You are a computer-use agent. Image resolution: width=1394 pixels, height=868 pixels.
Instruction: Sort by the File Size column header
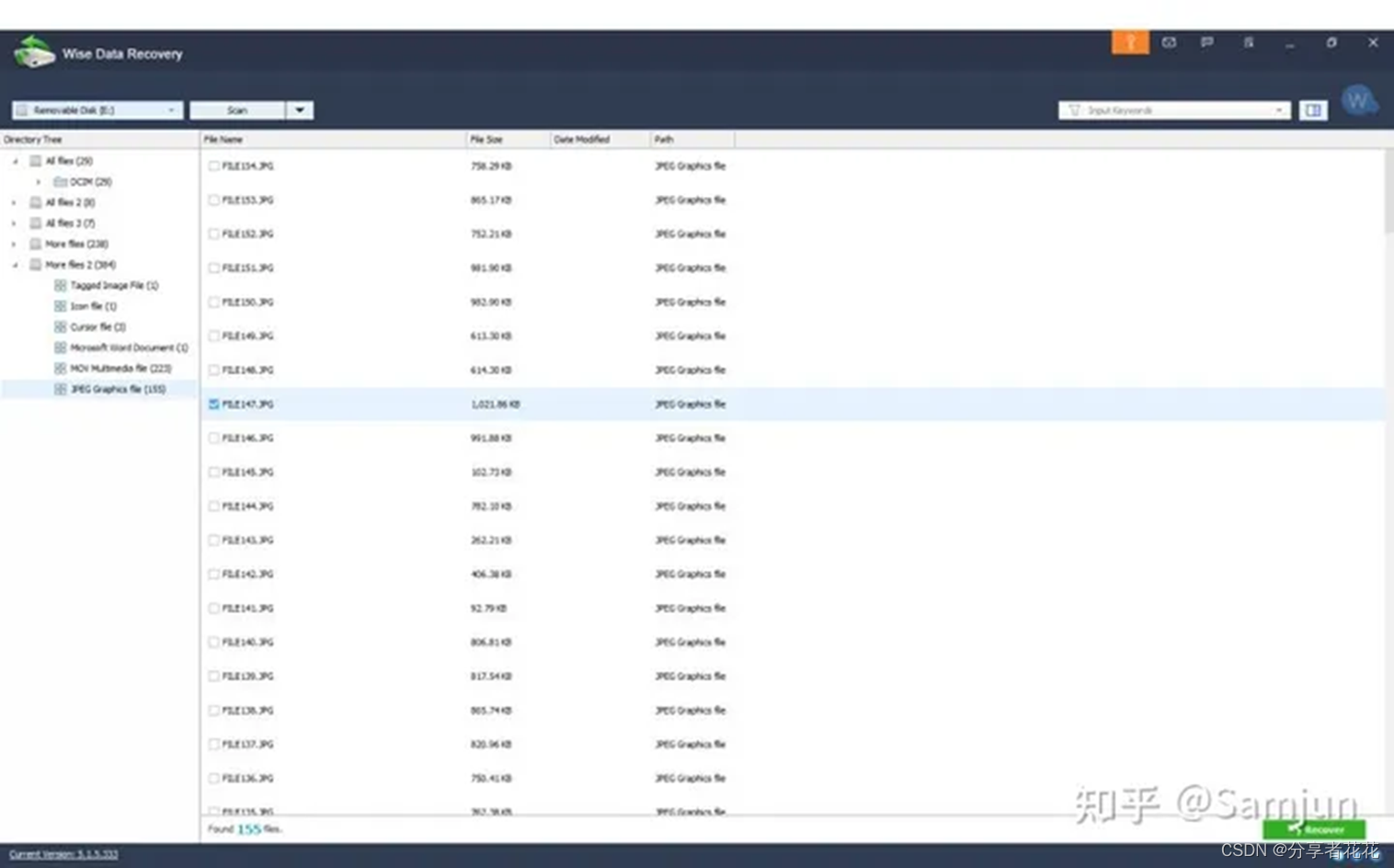[x=508, y=140]
